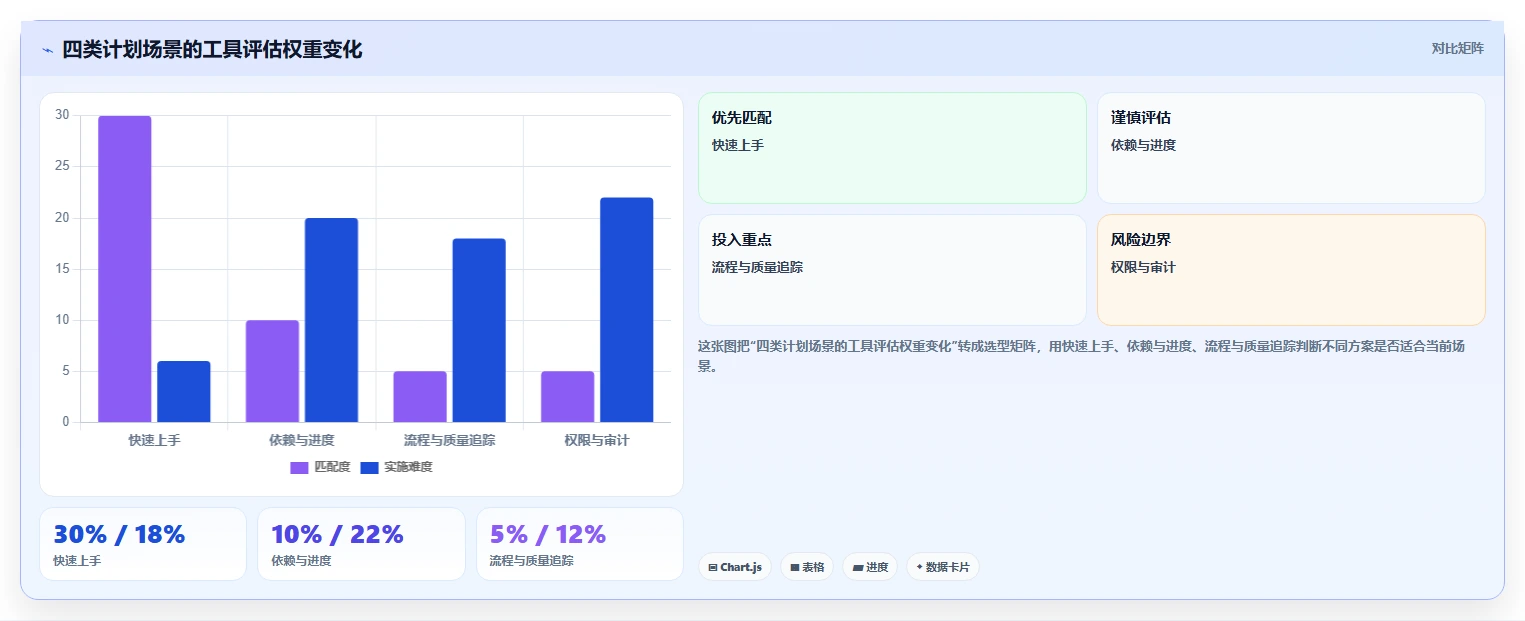Select the blue 实施难度 bar for 依赖与进度
This screenshot has width=1525, height=621.
331,320
